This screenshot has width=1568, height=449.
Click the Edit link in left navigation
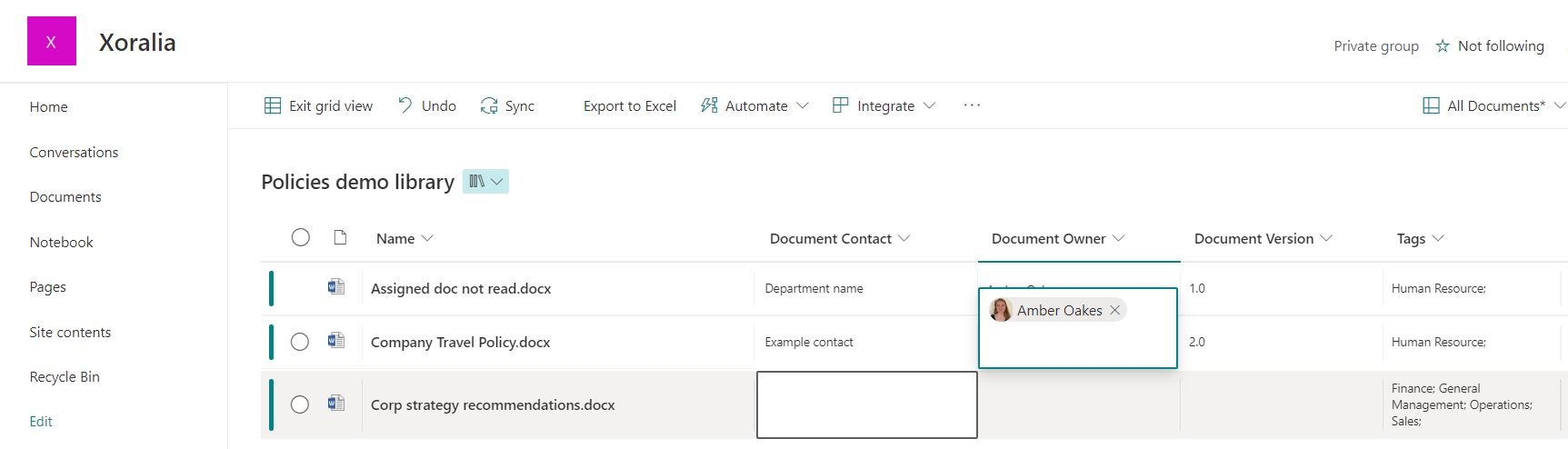pyautogui.click(x=41, y=421)
